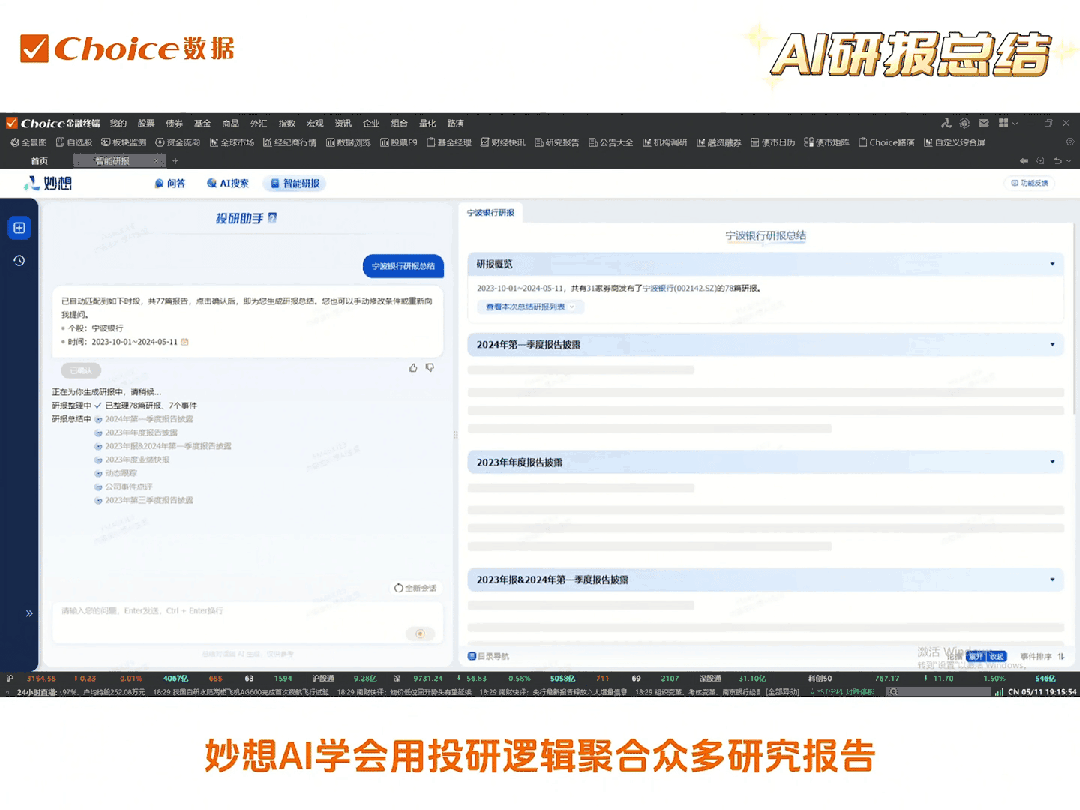Give a thumbs up to the AI reply
Viewport: 1080px width, 810px height.
pyautogui.click(x=413, y=368)
